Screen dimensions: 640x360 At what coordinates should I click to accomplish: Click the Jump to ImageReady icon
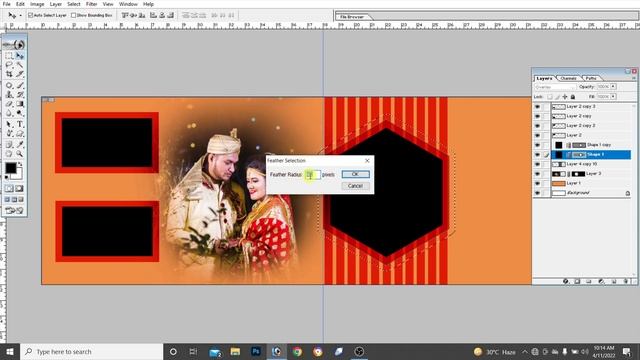tap(14, 210)
